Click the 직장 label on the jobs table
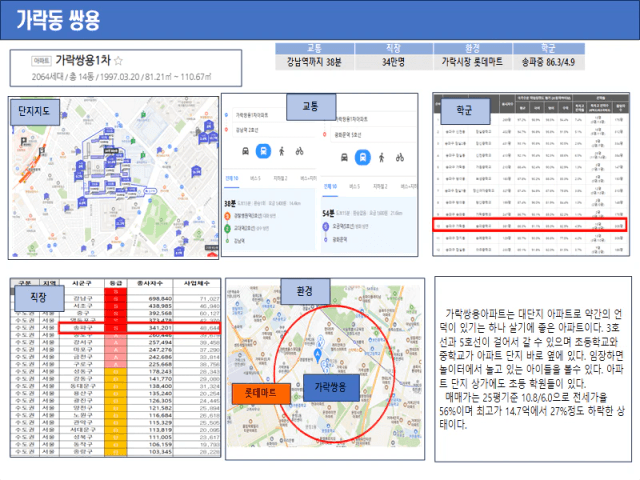 [x=39, y=298]
